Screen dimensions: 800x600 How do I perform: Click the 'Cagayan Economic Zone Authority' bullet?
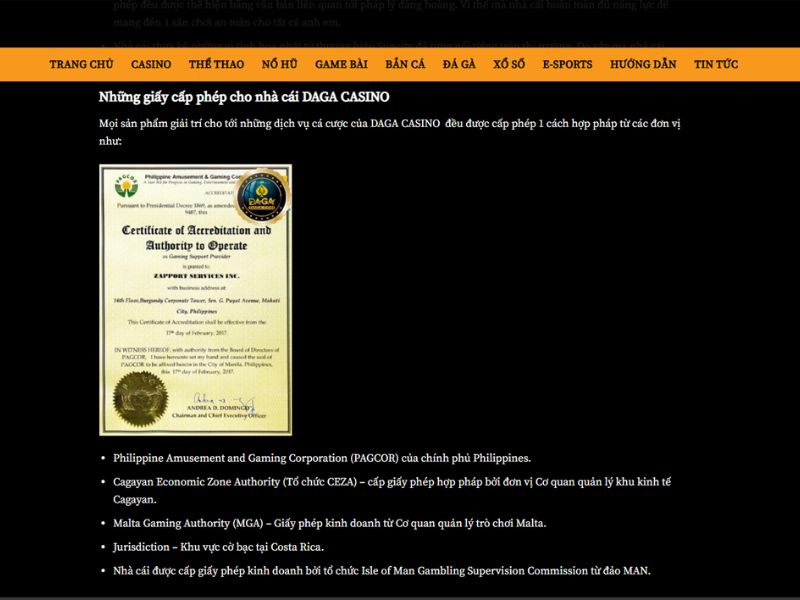point(392,490)
